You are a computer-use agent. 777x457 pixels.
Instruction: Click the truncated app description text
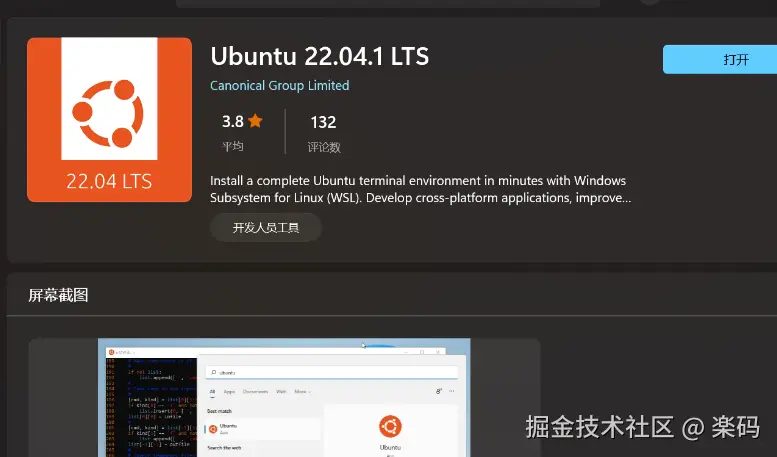pos(420,189)
